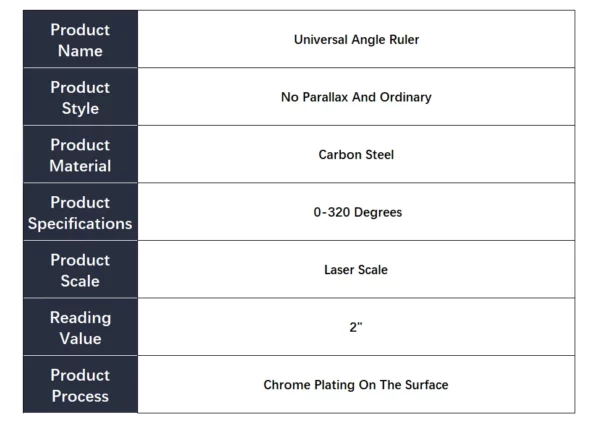Click the Product Process header cell
This screenshot has height=427, width=600.
coord(80,385)
